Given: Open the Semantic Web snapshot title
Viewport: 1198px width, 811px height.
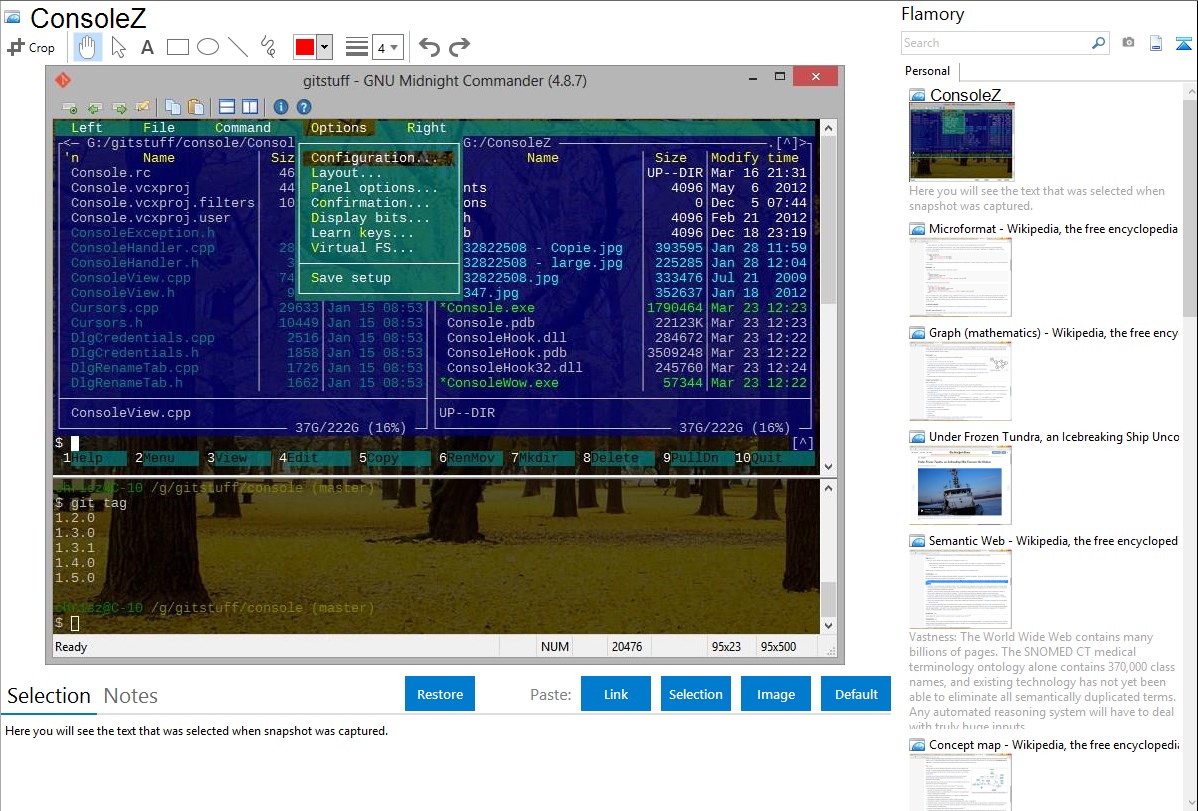Looking at the screenshot, I should click(x=1053, y=541).
